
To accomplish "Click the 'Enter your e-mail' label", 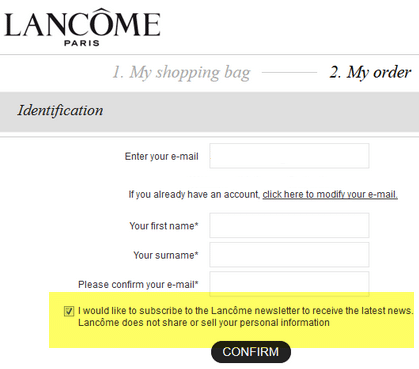I will tap(162, 156).
